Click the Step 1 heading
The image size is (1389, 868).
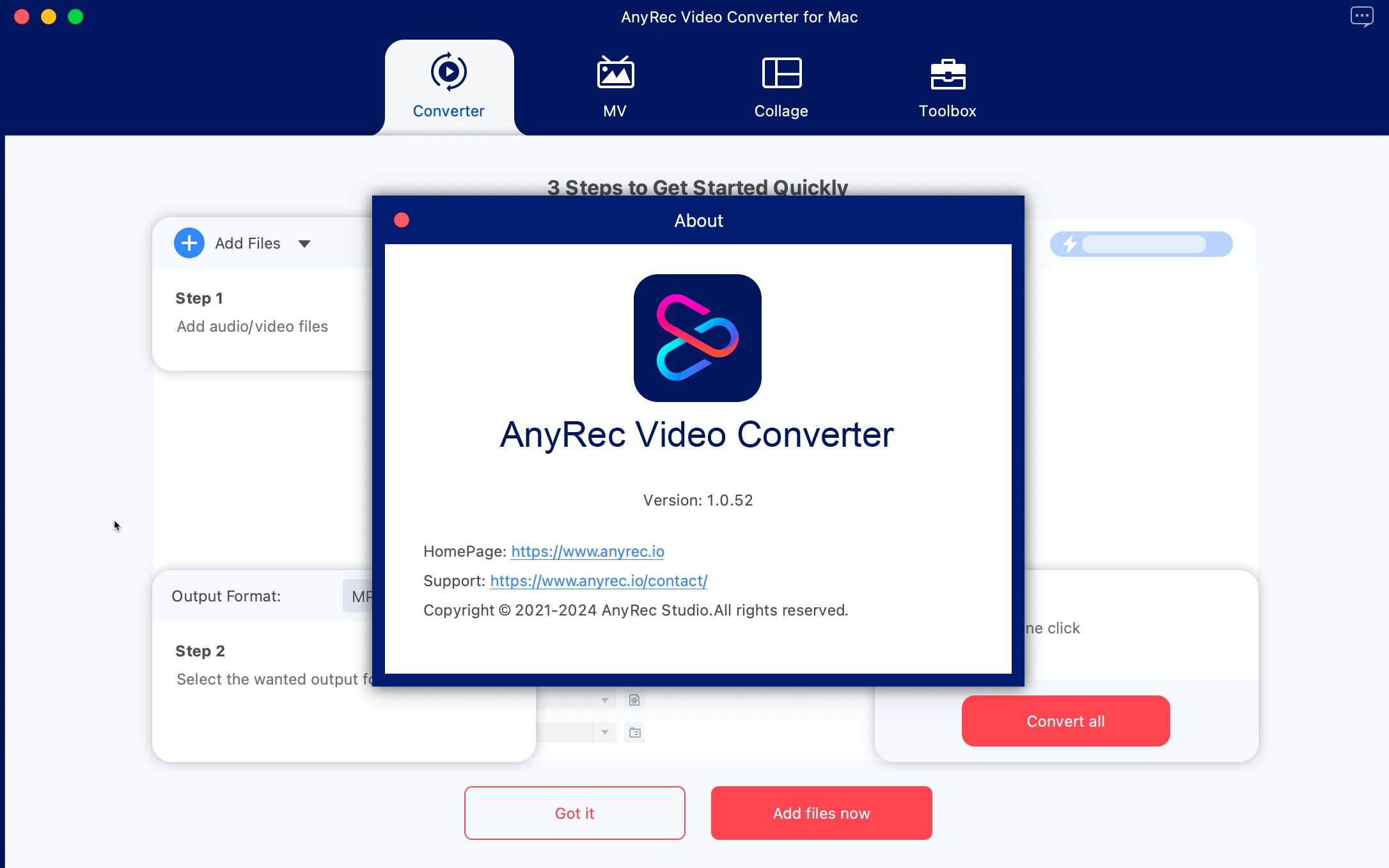tap(199, 298)
